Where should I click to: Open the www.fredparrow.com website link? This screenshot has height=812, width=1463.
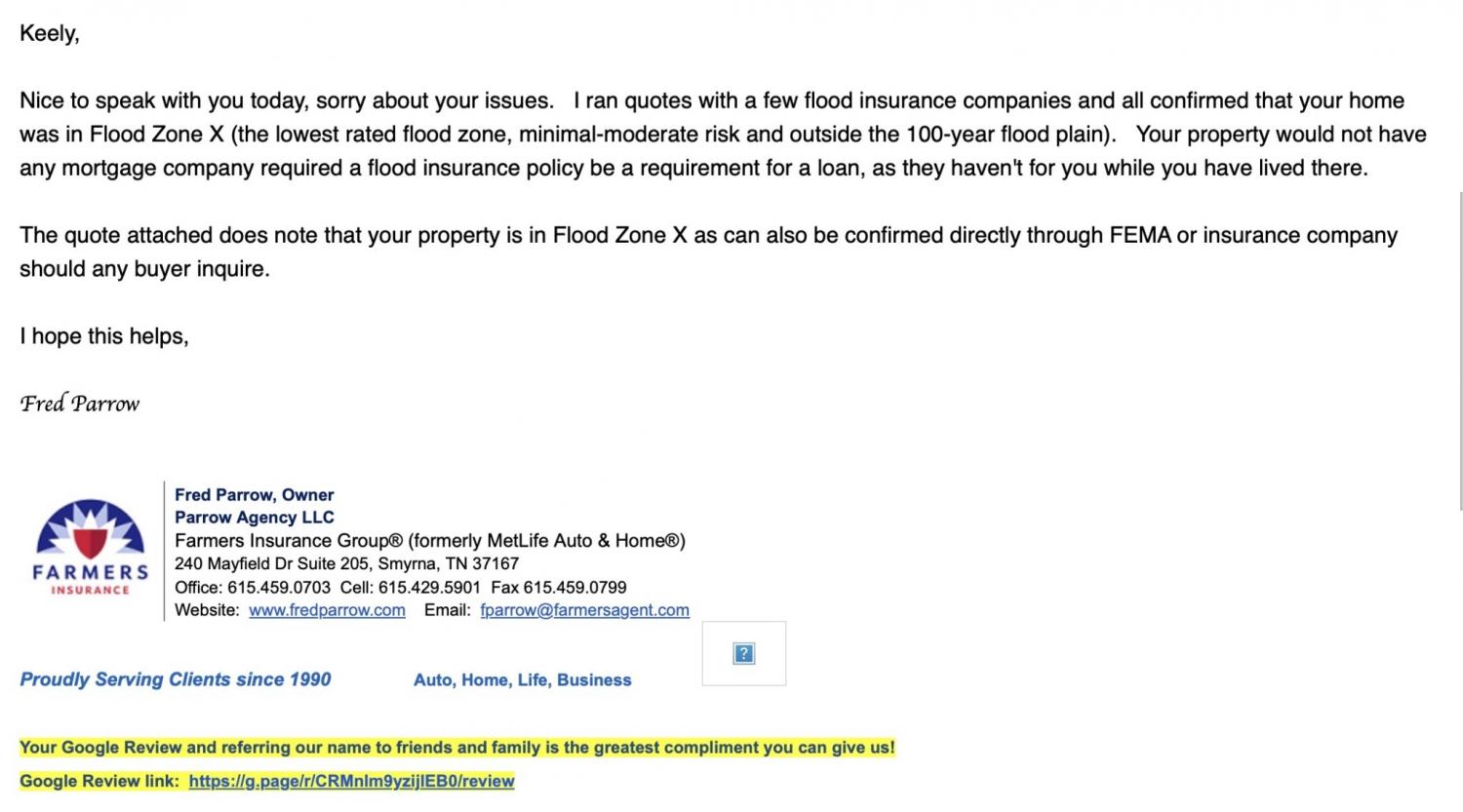(327, 610)
